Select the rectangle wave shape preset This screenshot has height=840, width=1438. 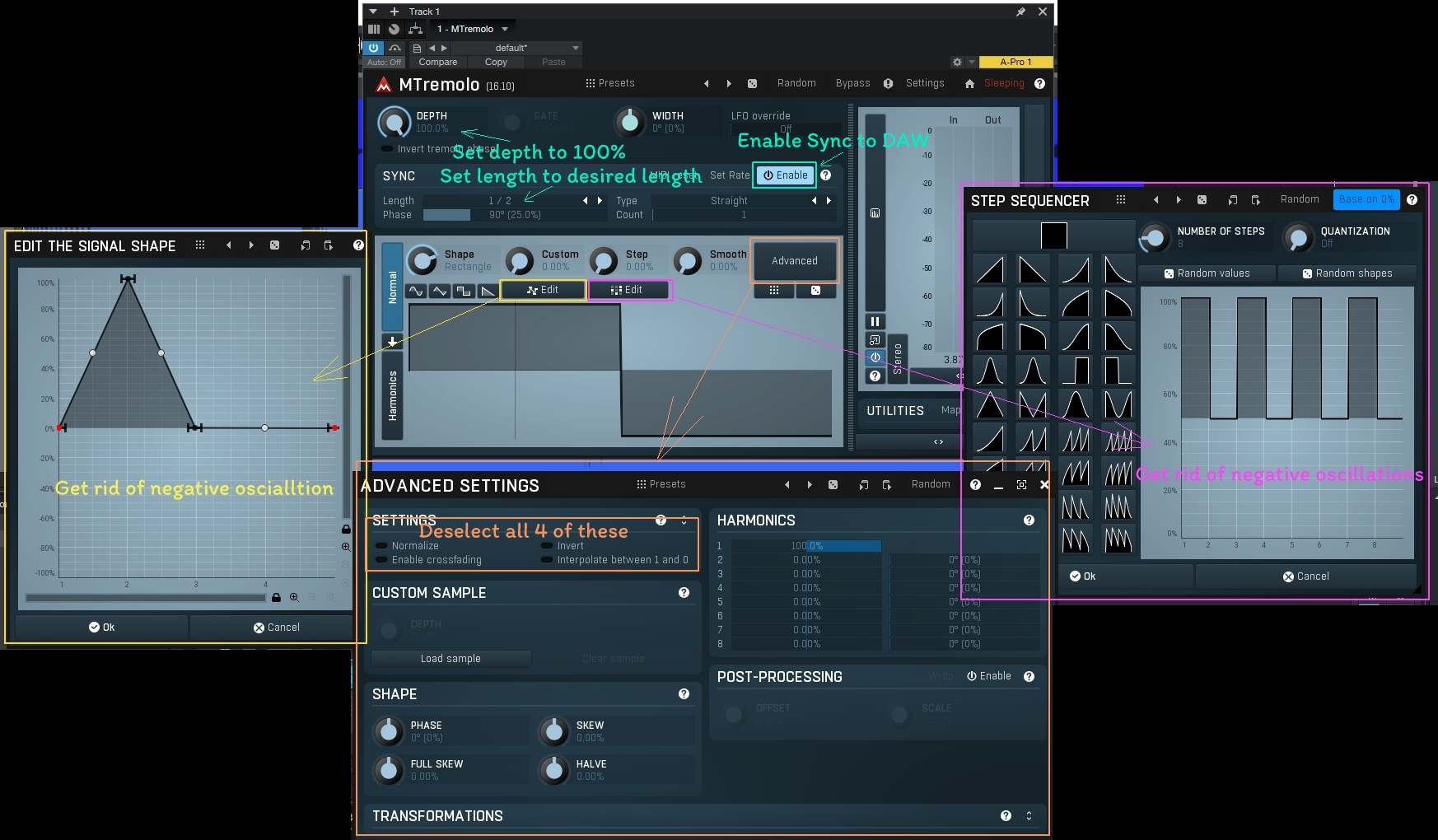(464, 291)
